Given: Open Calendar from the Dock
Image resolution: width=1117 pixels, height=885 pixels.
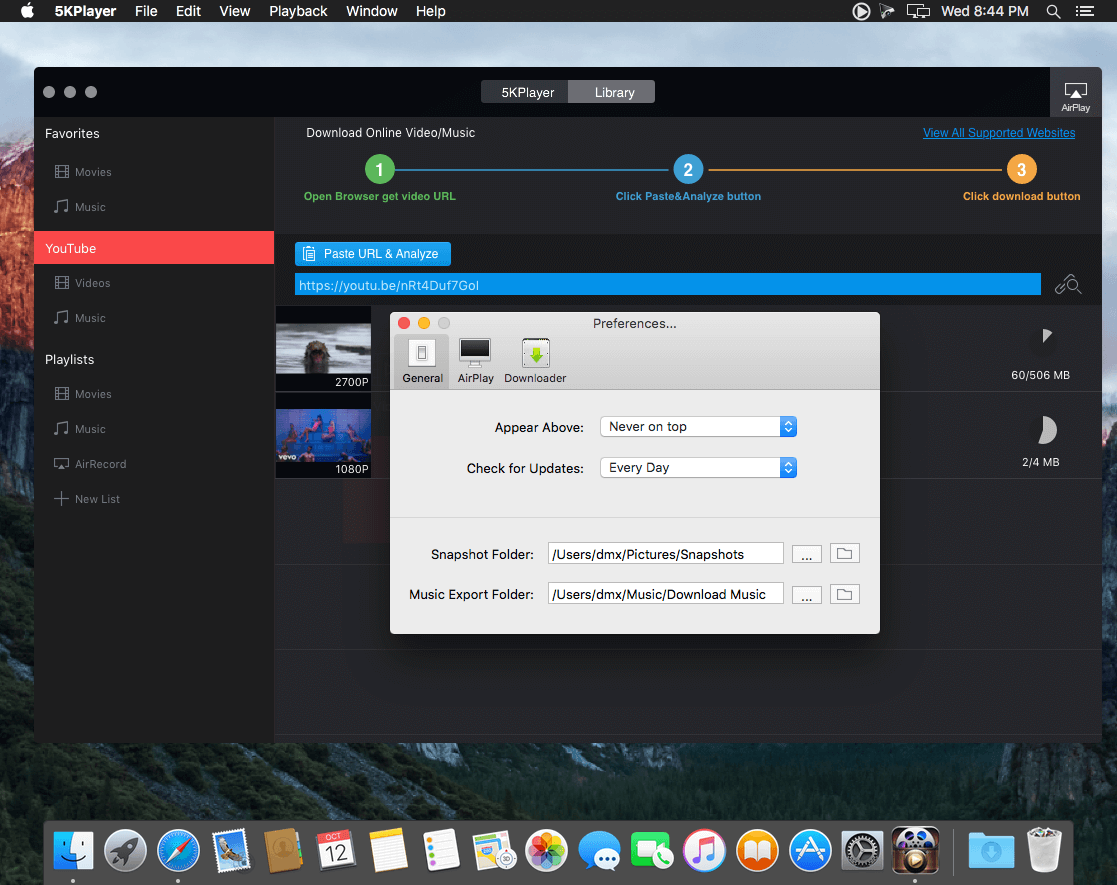Looking at the screenshot, I should 336,850.
